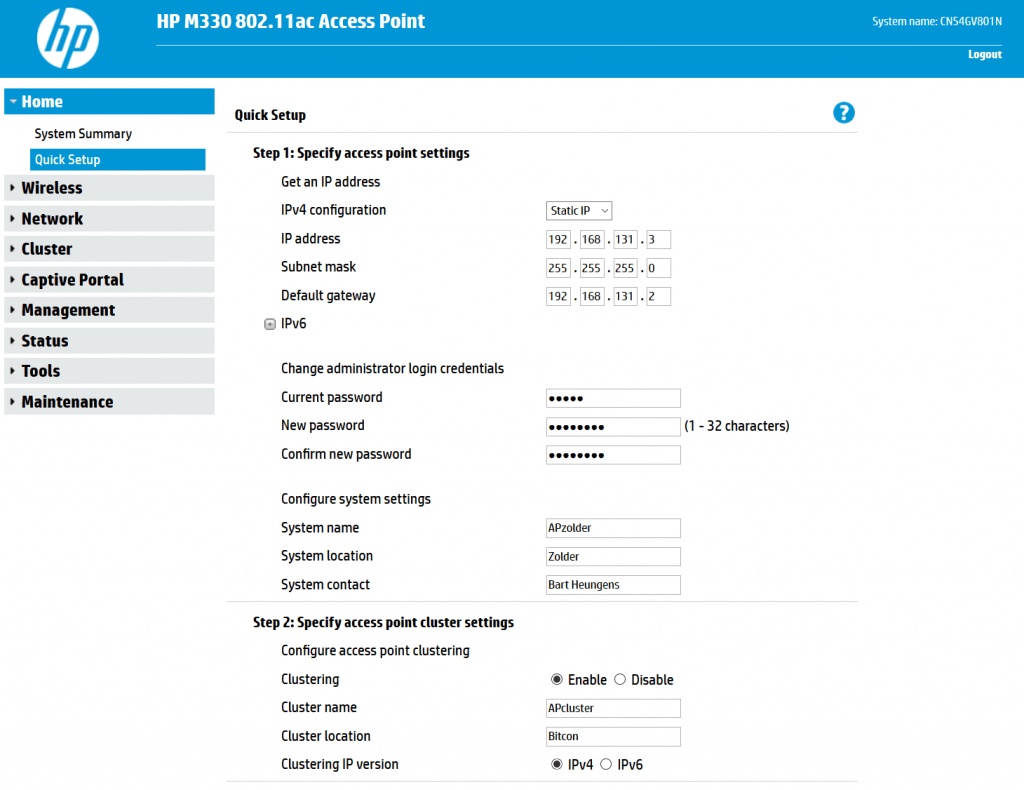The width and height of the screenshot is (1024, 790).
Task: Open the help question mark icon
Action: coord(843,113)
